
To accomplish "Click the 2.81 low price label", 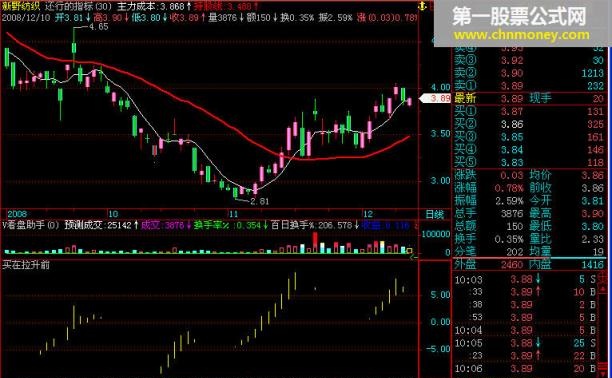I will pyautogui.click(x=260, y=201).
